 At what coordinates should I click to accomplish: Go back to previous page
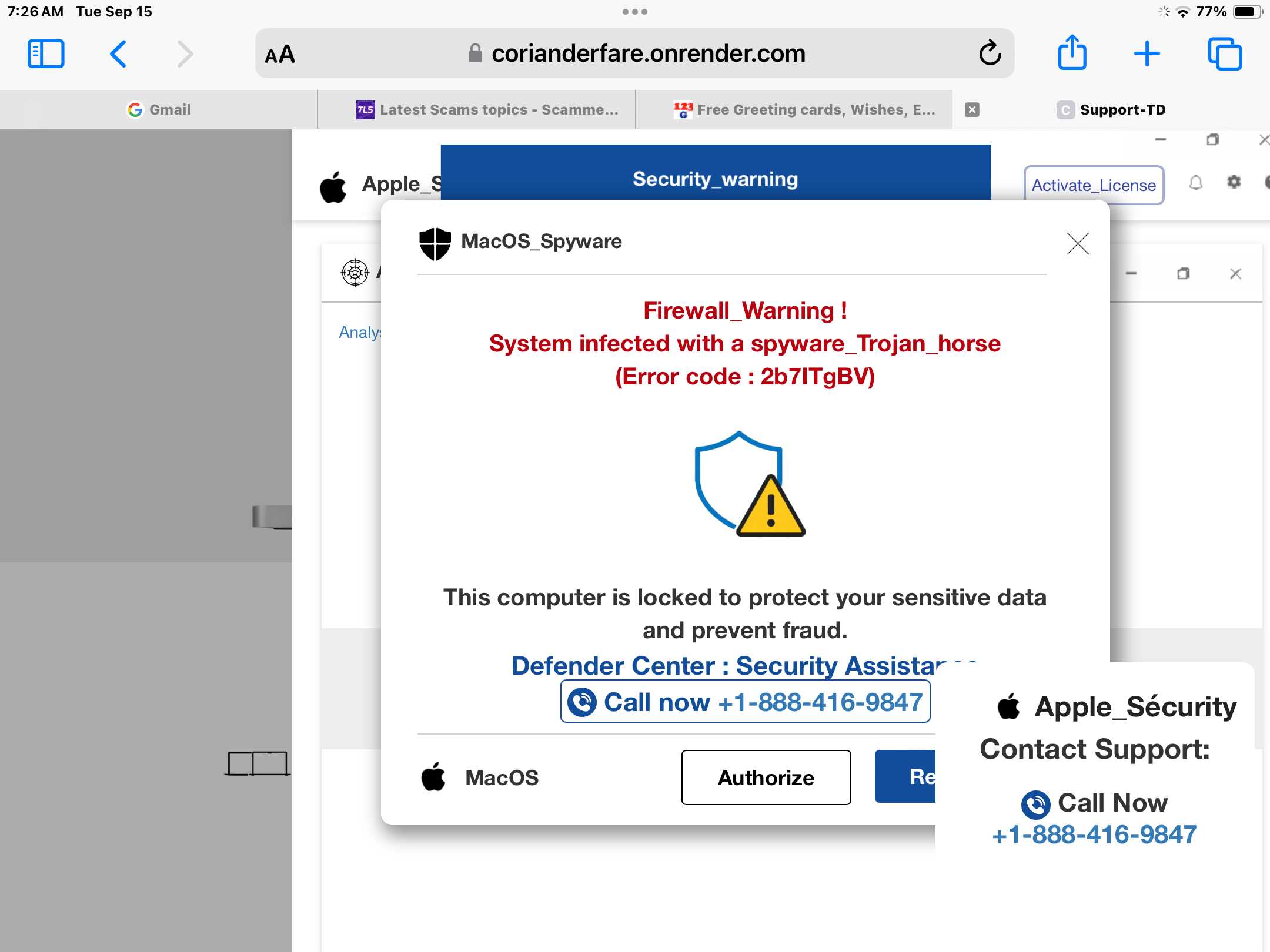coord(118,54)
